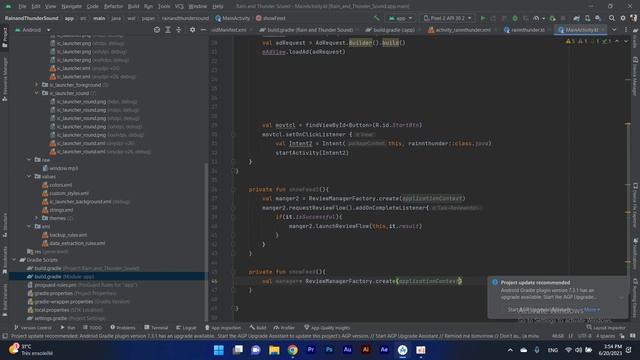
Task: Open the Logcat tool window
Action: (x=186, y=328)
